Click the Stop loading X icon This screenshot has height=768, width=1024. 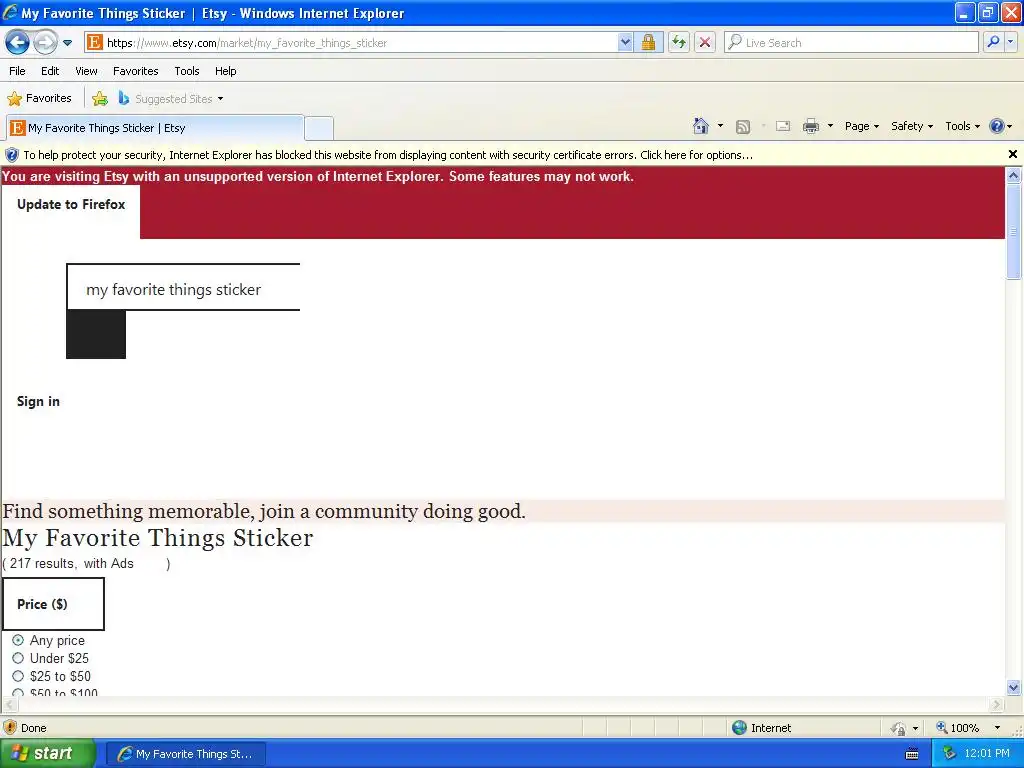coord(705,42)
